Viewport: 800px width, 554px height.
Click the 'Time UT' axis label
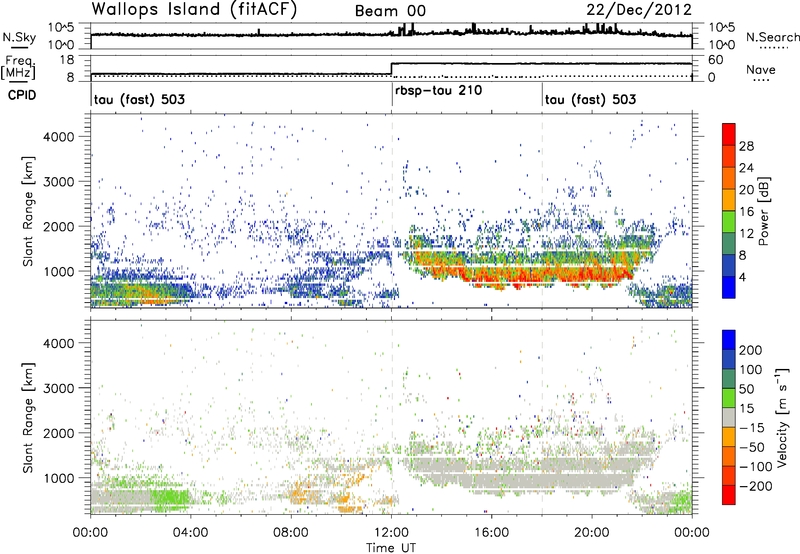[x=391, y=547]
